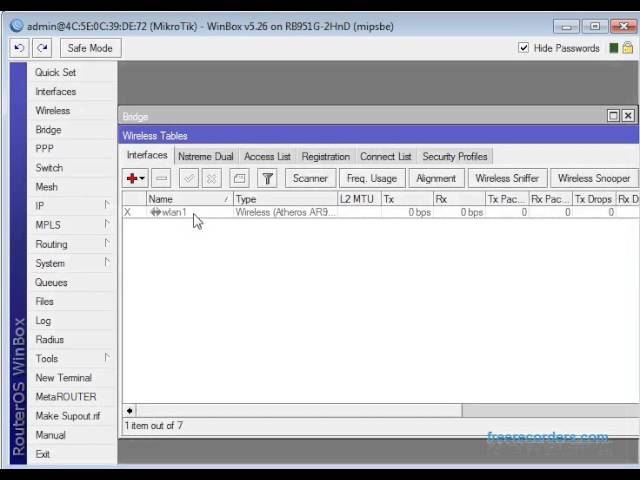
Task: Expand the MPLS submenu
Action: [107, 224]
